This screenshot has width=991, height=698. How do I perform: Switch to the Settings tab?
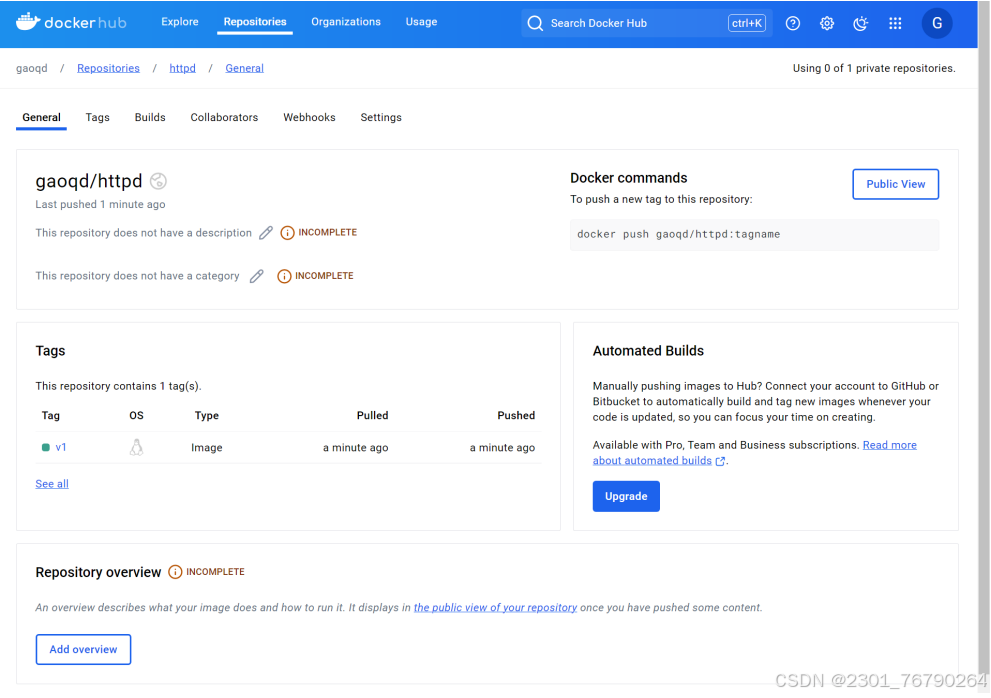(x=381, y=118)
